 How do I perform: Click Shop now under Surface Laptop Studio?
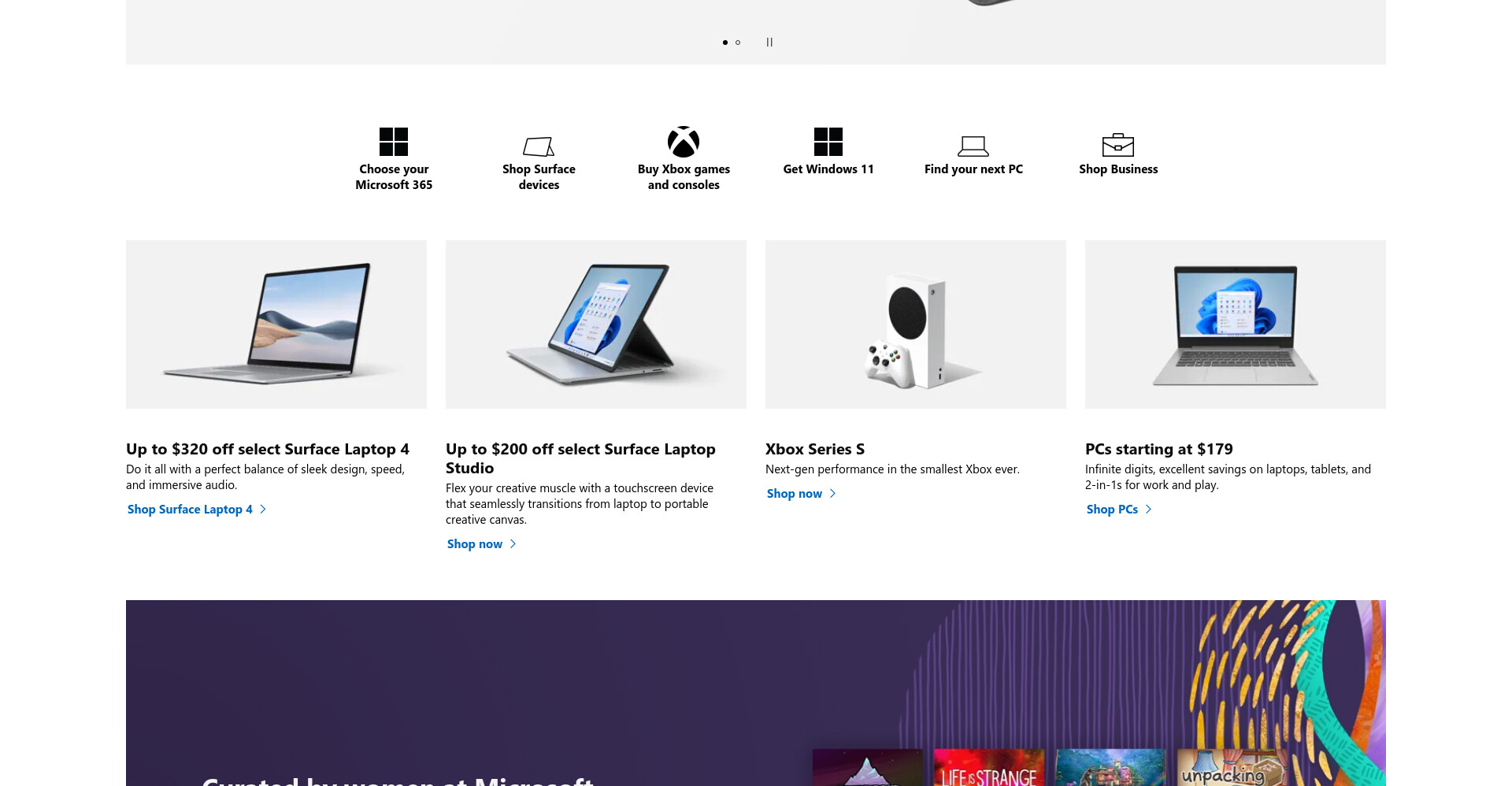click(x=475, y=544)
